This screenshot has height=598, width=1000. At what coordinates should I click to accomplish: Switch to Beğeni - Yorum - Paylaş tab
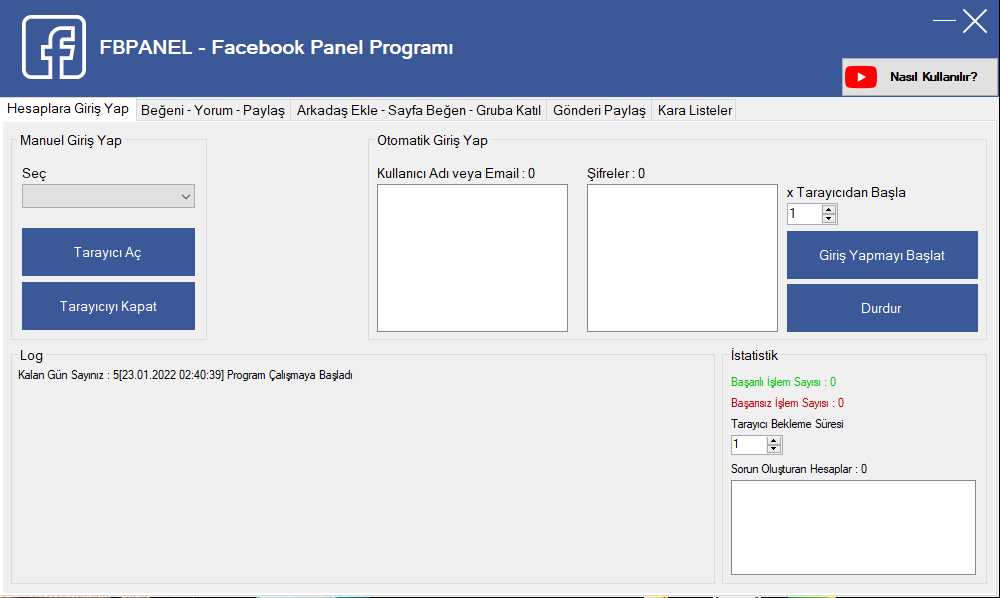pos(213,110)
